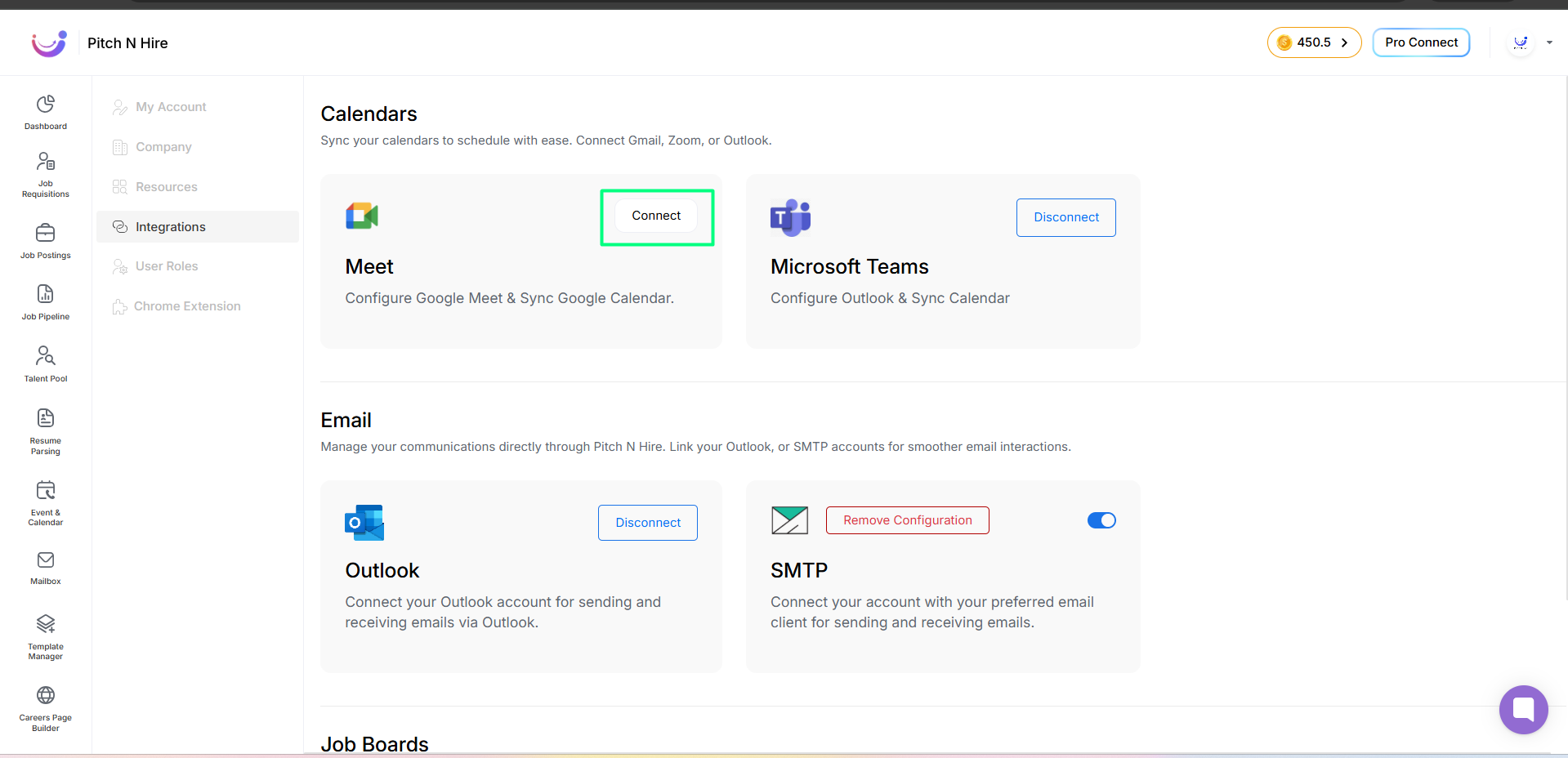Click 'Configure Google Meet & Sync Google Calendar' text
Viewport: 1568px width, 758px height.
[x=509, y=298]
